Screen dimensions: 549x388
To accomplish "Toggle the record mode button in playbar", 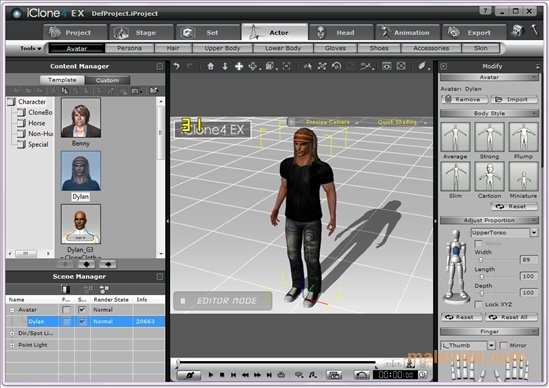I will coord(189,375).
